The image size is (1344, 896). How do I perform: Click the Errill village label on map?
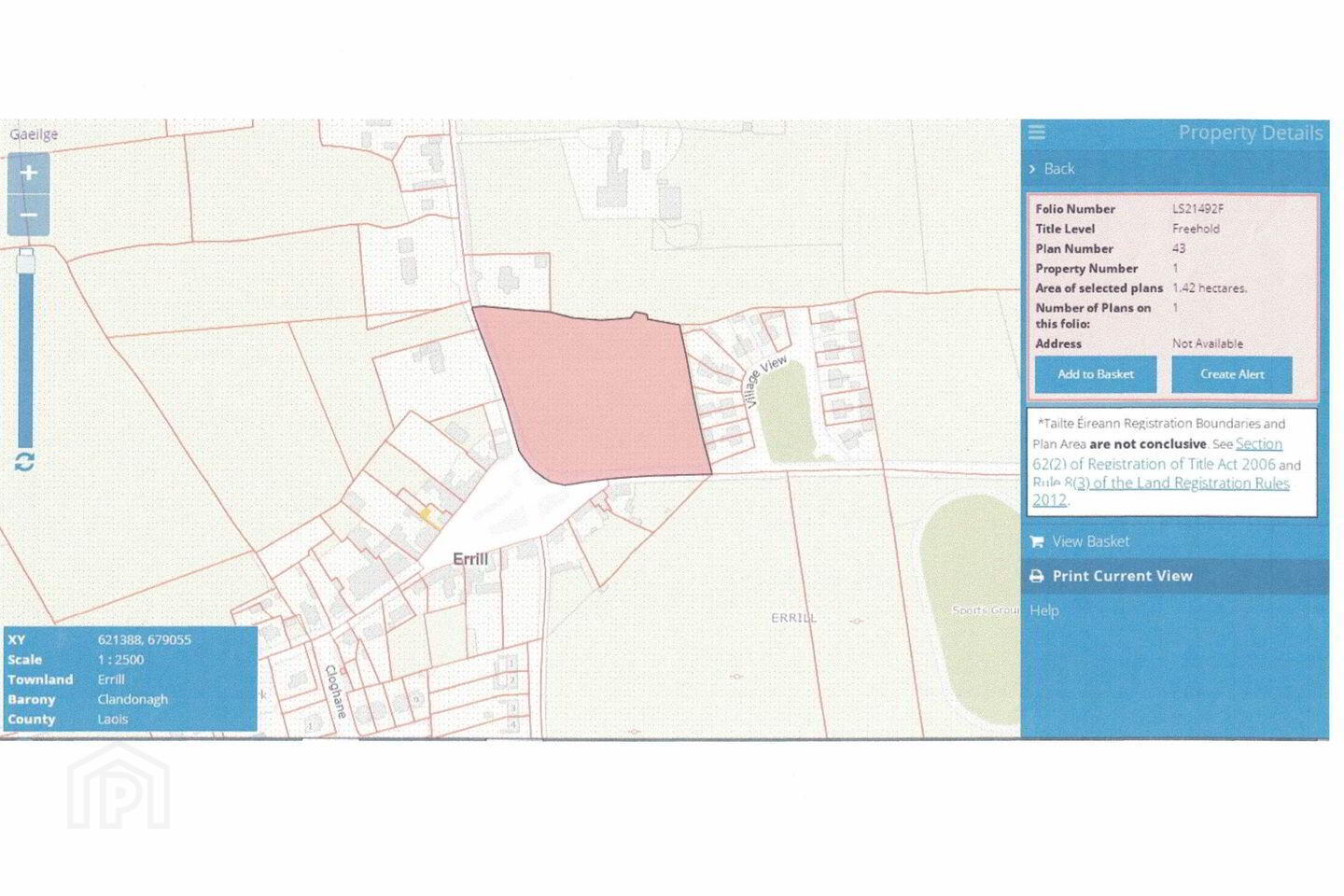coord(470,559)
